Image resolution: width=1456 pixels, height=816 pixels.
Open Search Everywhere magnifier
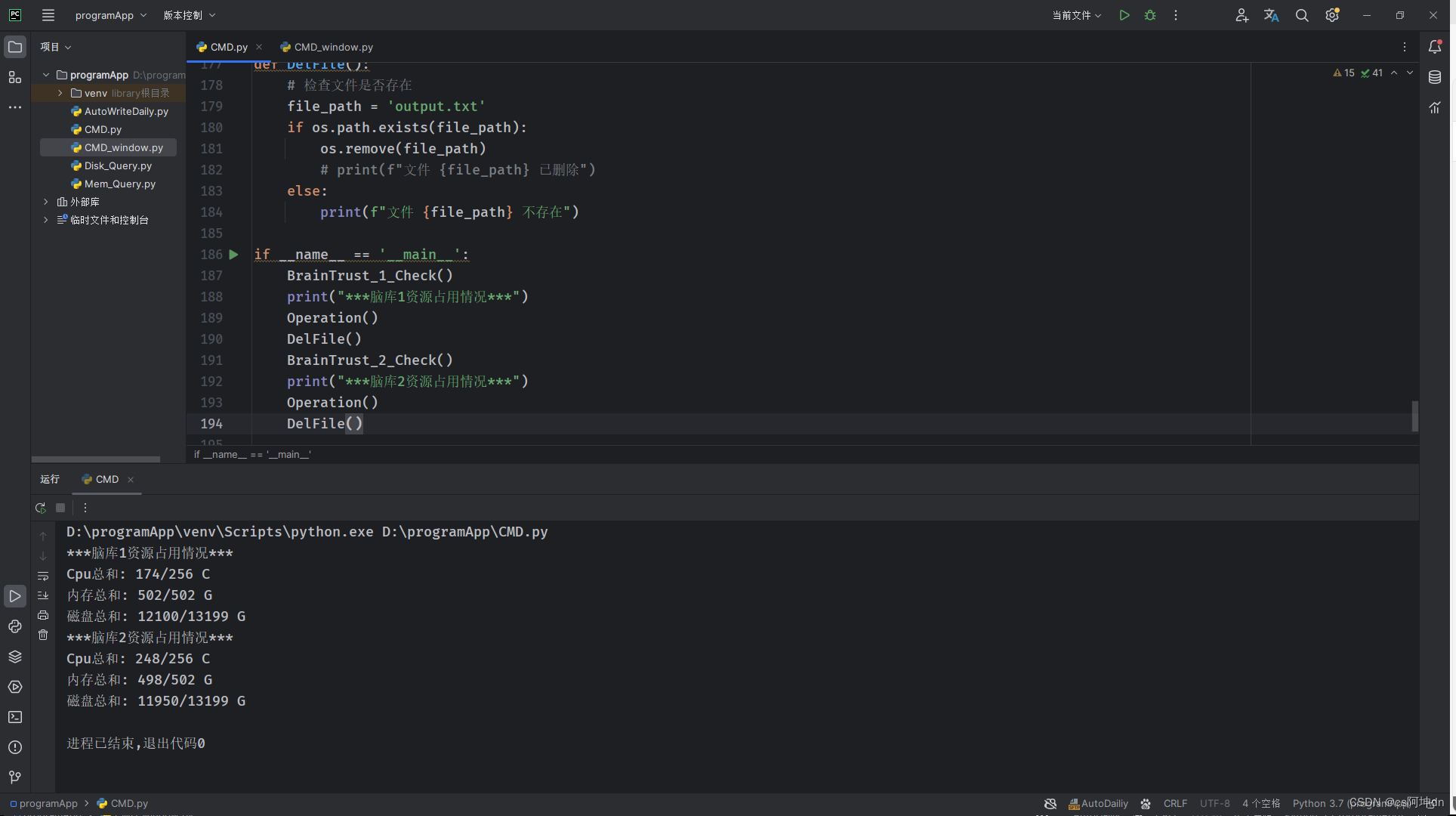pyautogui.click(x=1302, y=15)
